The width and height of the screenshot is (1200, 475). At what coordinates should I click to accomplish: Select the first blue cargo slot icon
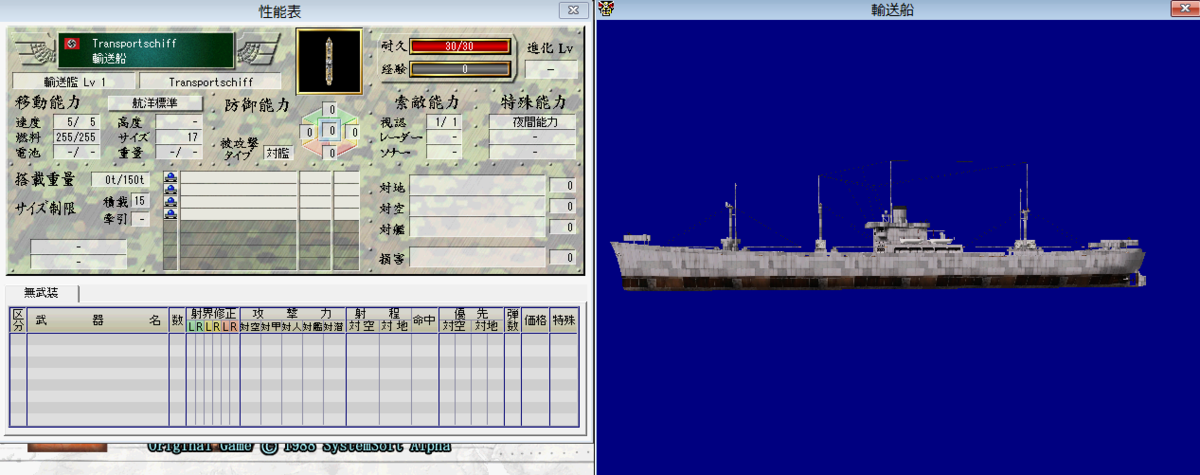point(170,178)
